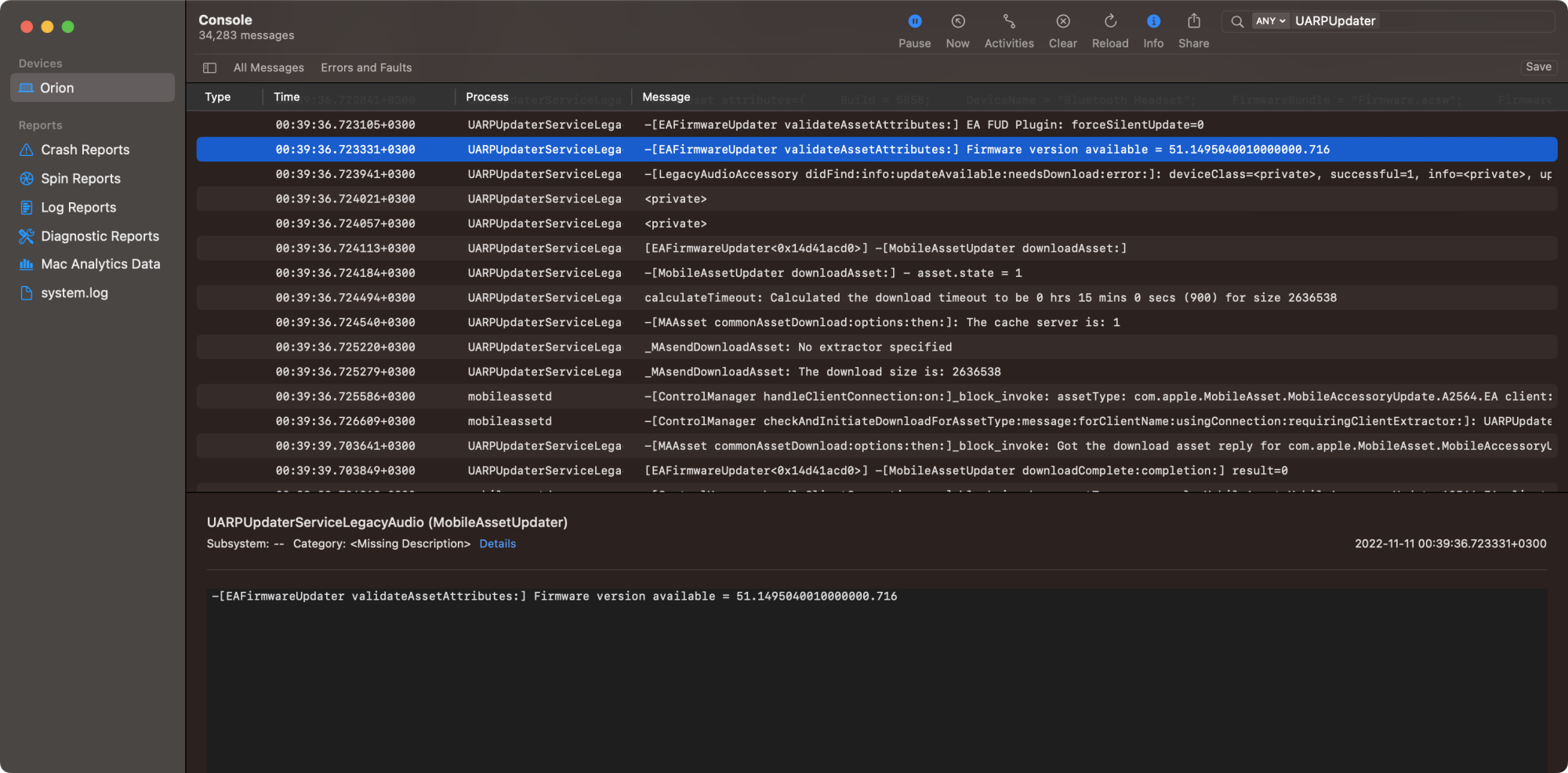The image size is (1568, 773).
Task: Open the system.log file
Action: (x=74, y=293)
